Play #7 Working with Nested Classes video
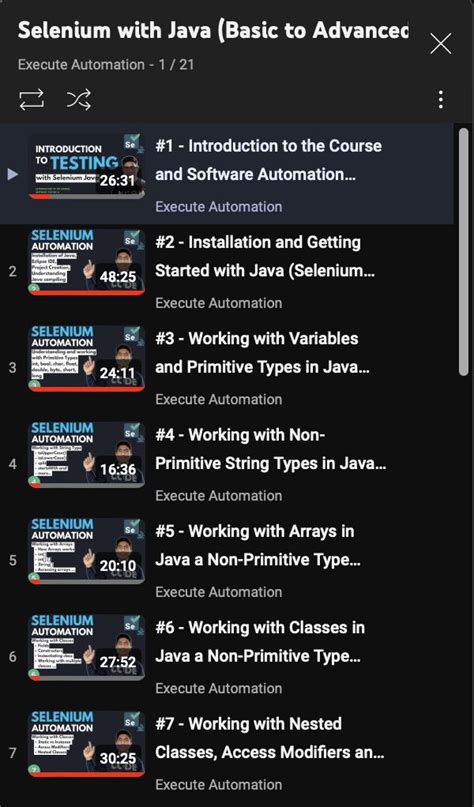 click(270, 738)
